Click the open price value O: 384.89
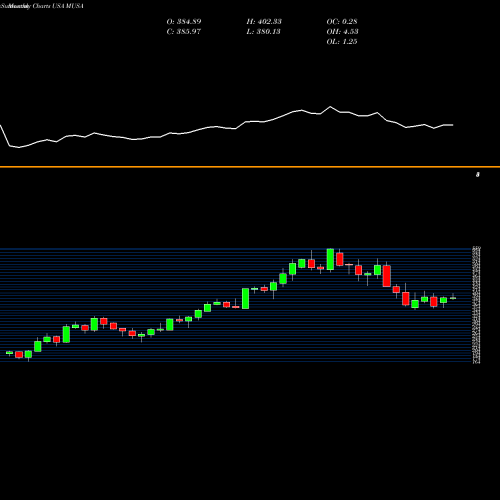This screenshot has height=500, width=500. tap(184, 22)
